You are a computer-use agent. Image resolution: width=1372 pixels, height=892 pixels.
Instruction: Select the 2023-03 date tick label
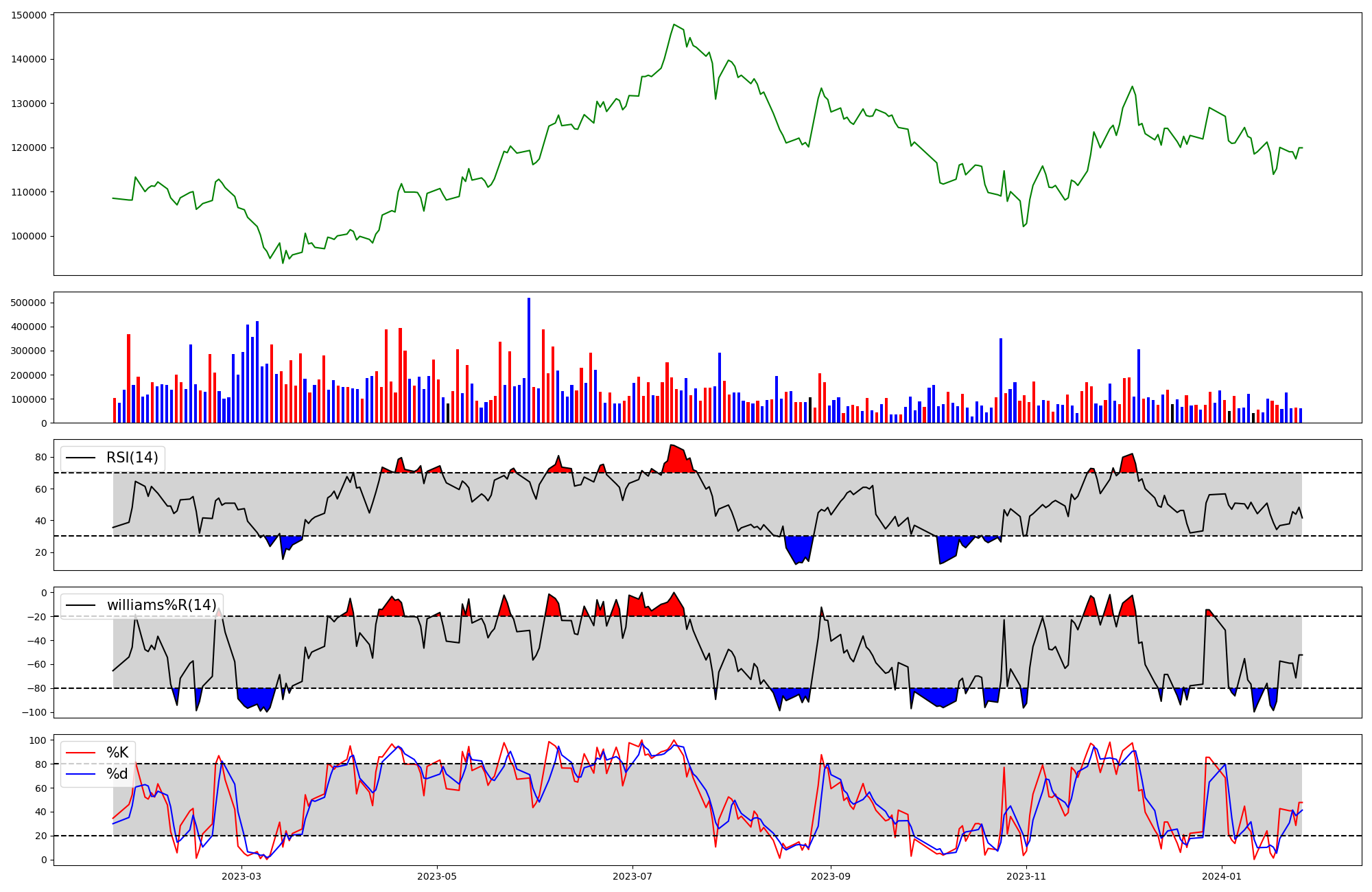click(x=241, y=876)
